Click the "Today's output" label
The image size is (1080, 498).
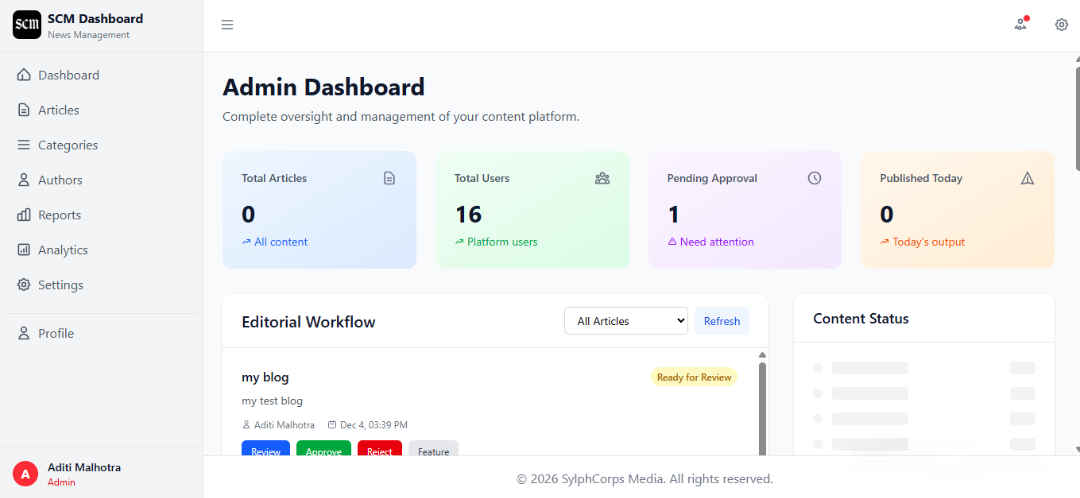pyautogui.click(x=928, y=242)
